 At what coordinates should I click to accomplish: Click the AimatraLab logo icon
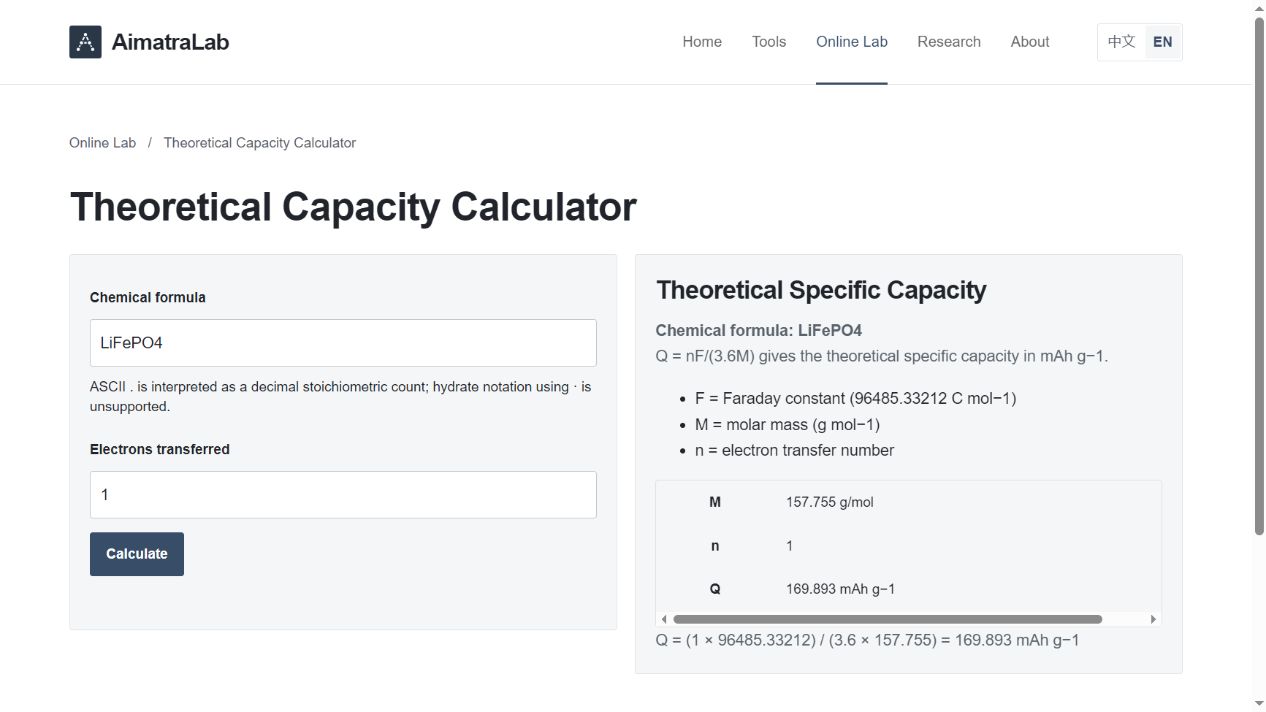pos(85,42)
